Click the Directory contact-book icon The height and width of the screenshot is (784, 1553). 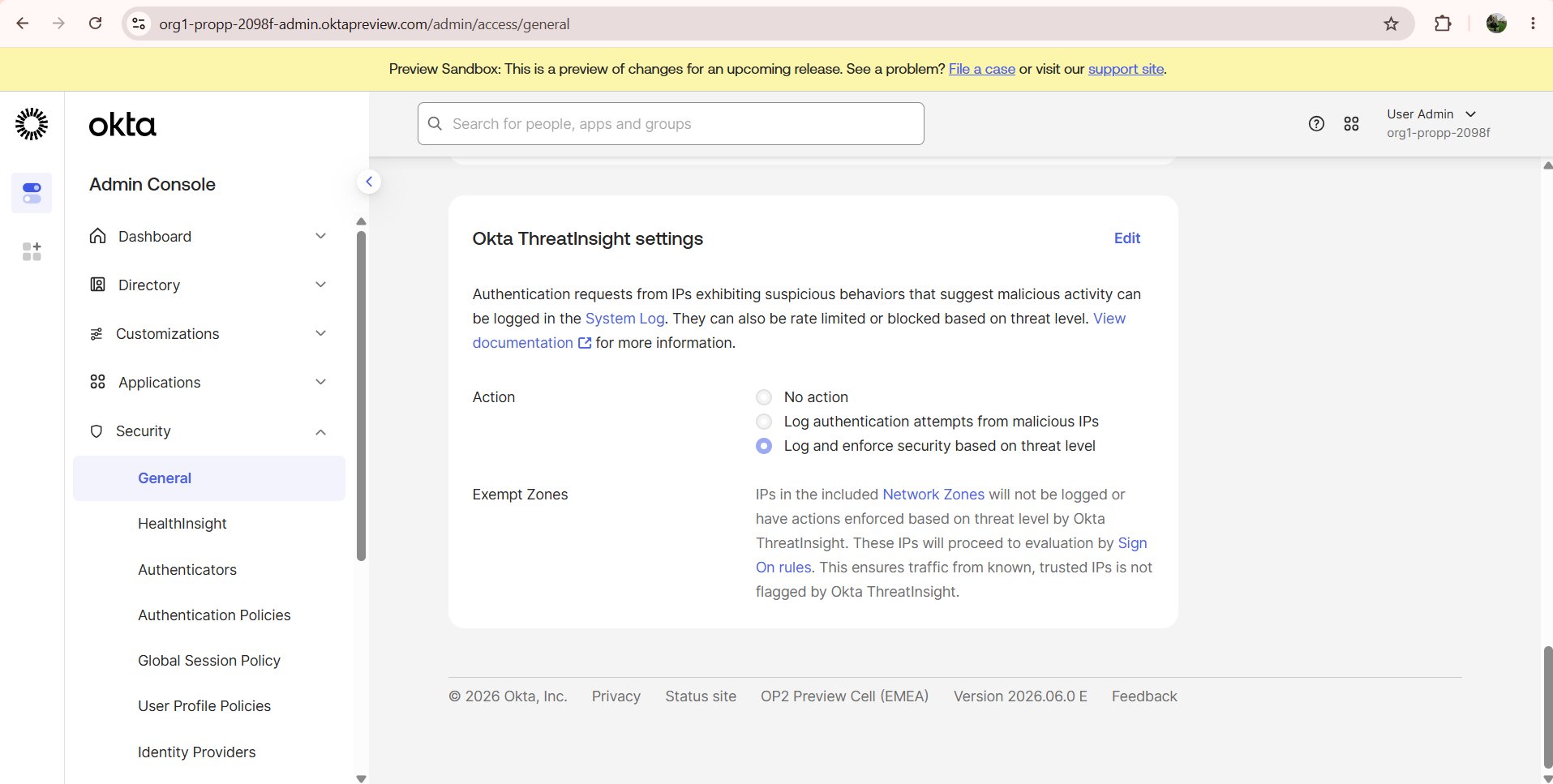97,285
